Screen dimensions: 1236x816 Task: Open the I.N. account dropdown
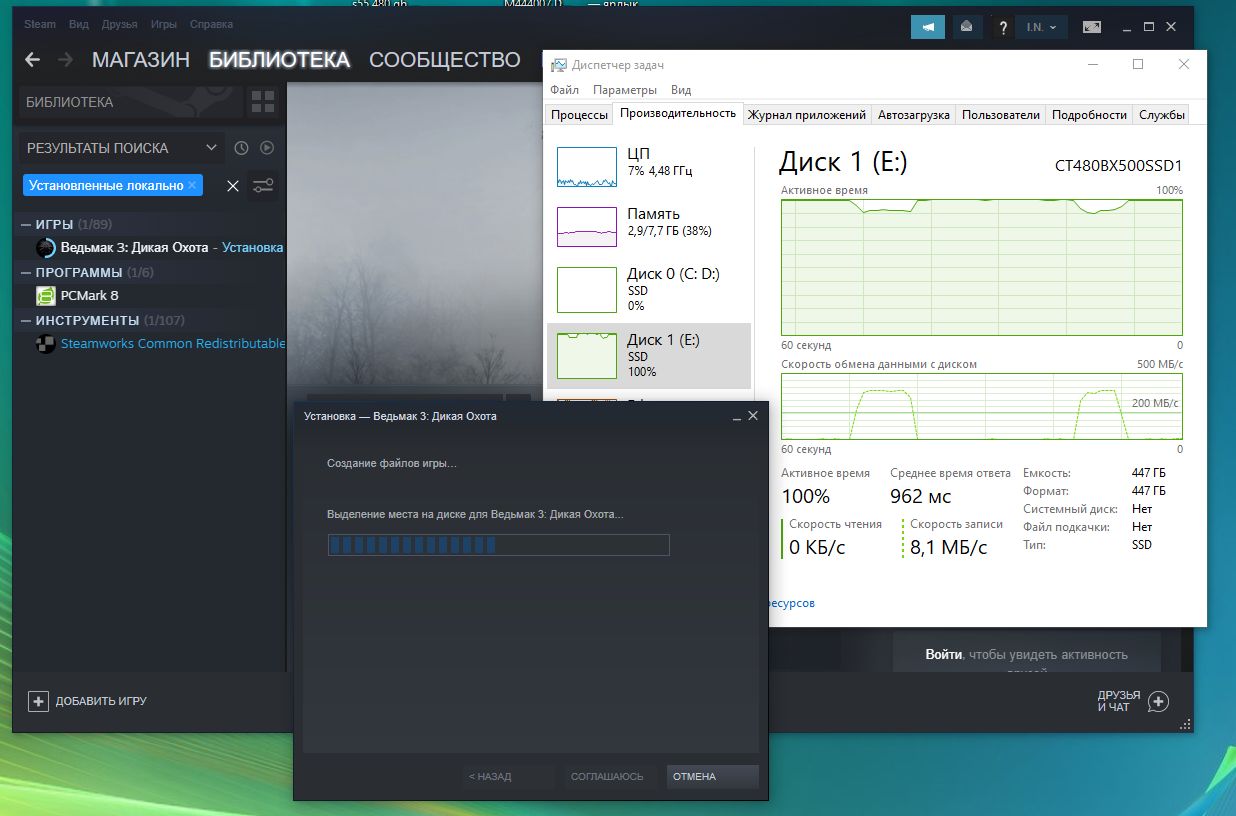click(x=1041, y=27)
